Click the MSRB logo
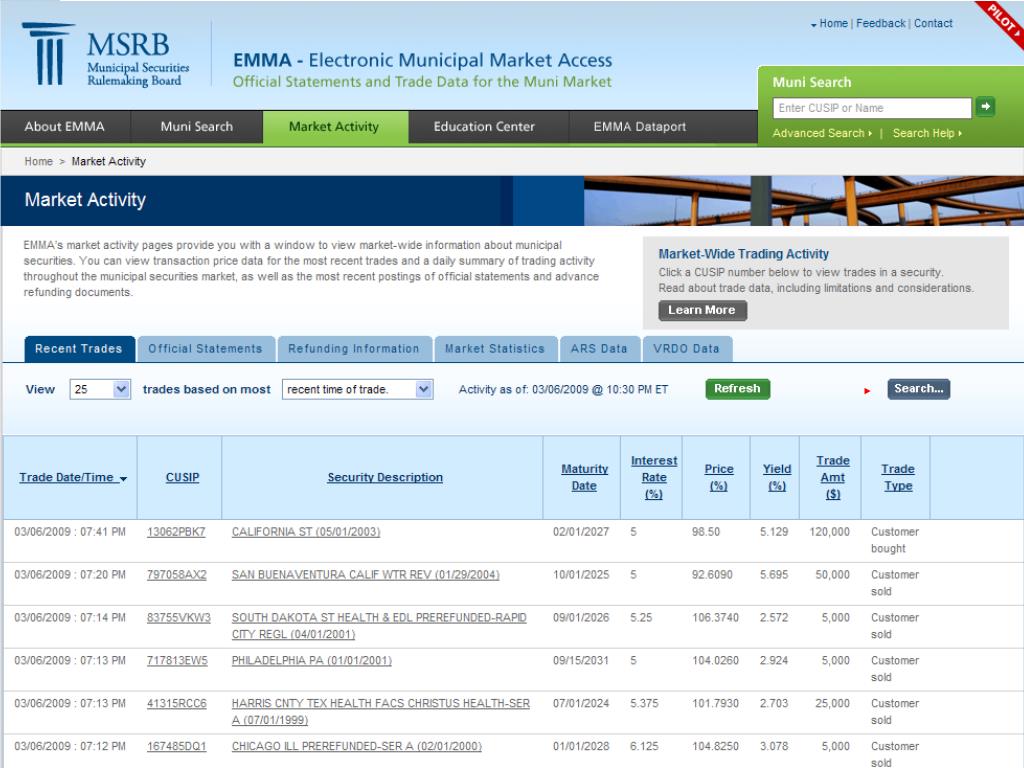Screen dimensions: 1024x768 (106, 56)
